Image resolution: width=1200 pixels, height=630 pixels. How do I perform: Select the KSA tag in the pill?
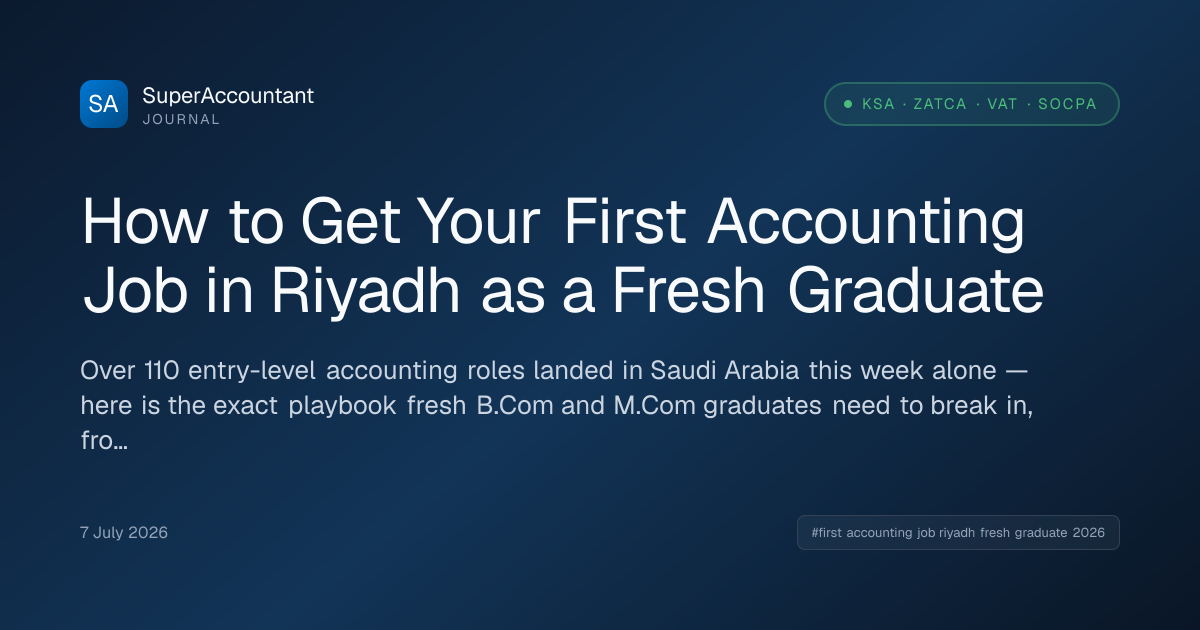878,104
